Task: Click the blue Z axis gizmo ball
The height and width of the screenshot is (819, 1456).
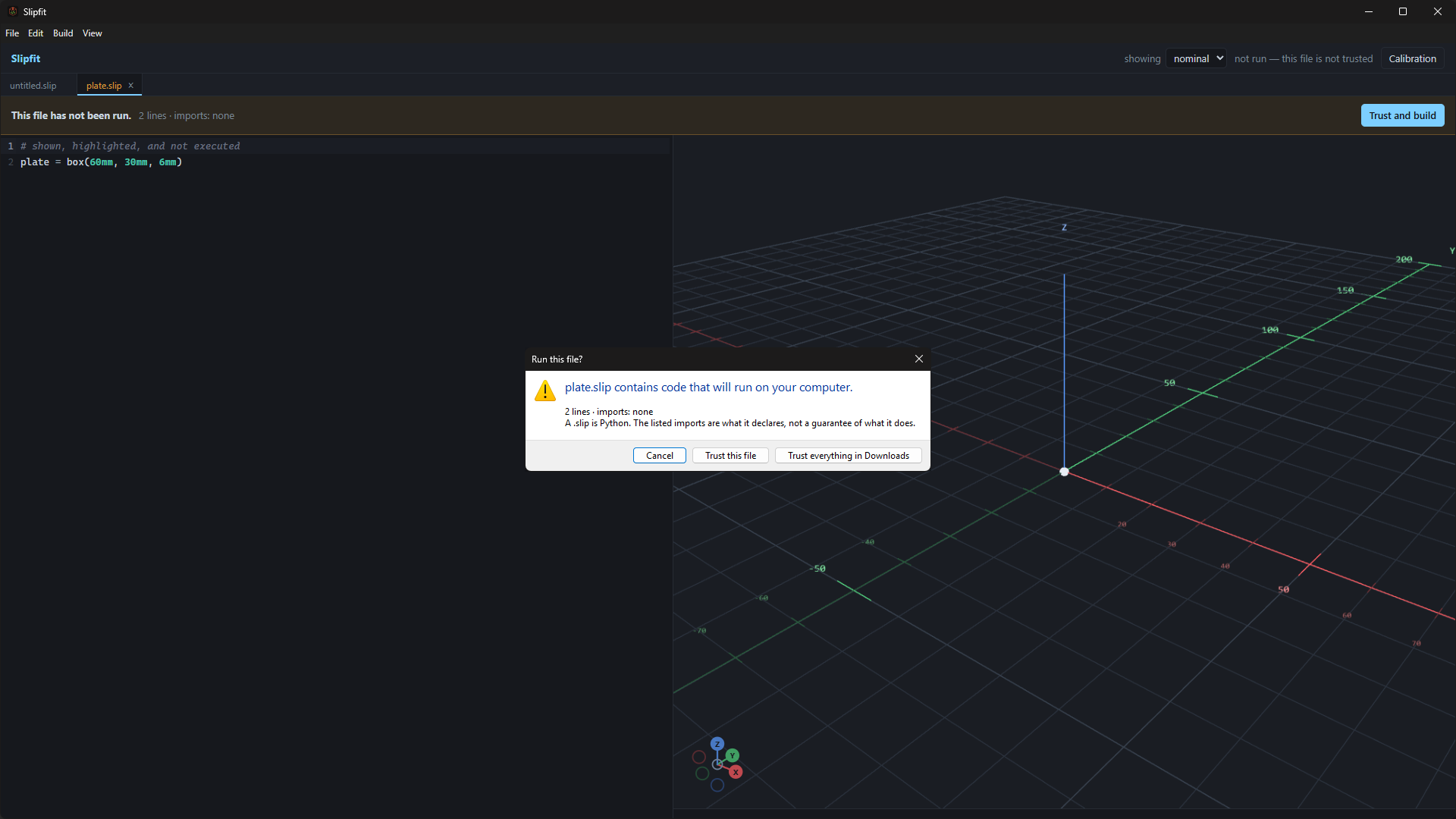Action: point(717,744)
